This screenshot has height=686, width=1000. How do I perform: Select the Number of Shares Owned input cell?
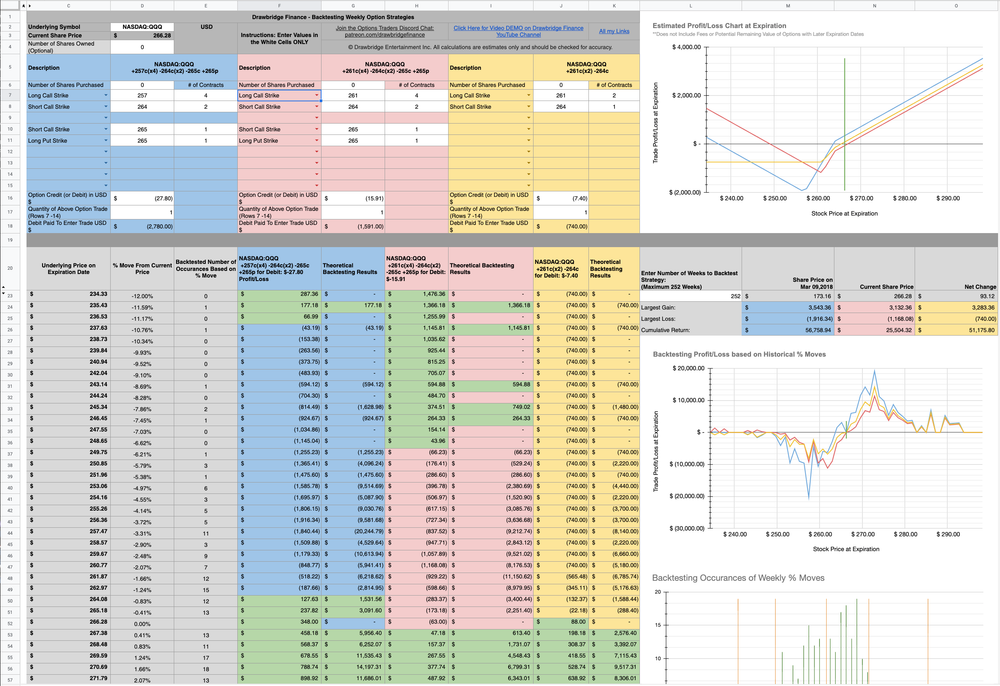click(142, 47)
